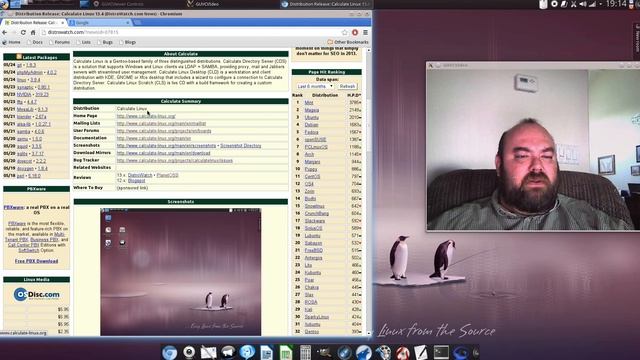Open the PlanetOSS review link
The width and height of the screenshot is (640, 360).
coord(167,175)
